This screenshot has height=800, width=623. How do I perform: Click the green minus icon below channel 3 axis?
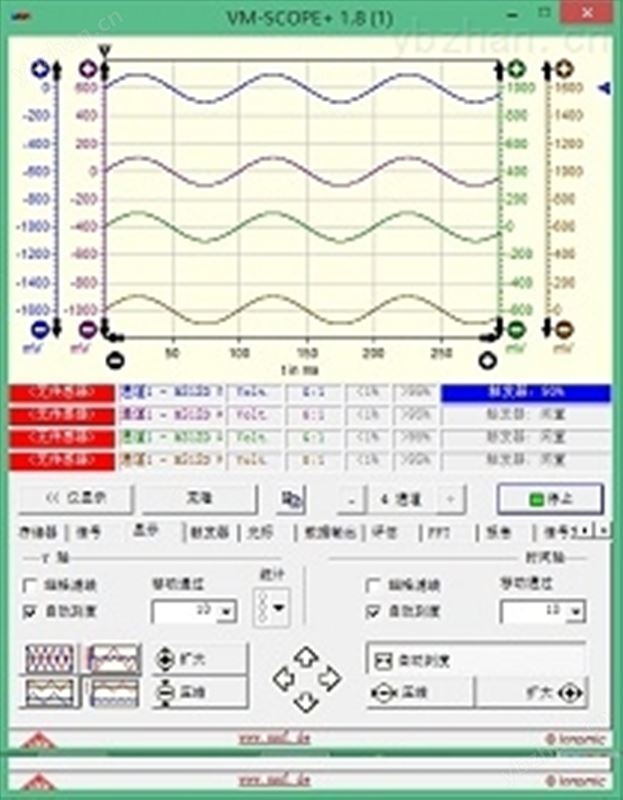[x=517, y=330]
